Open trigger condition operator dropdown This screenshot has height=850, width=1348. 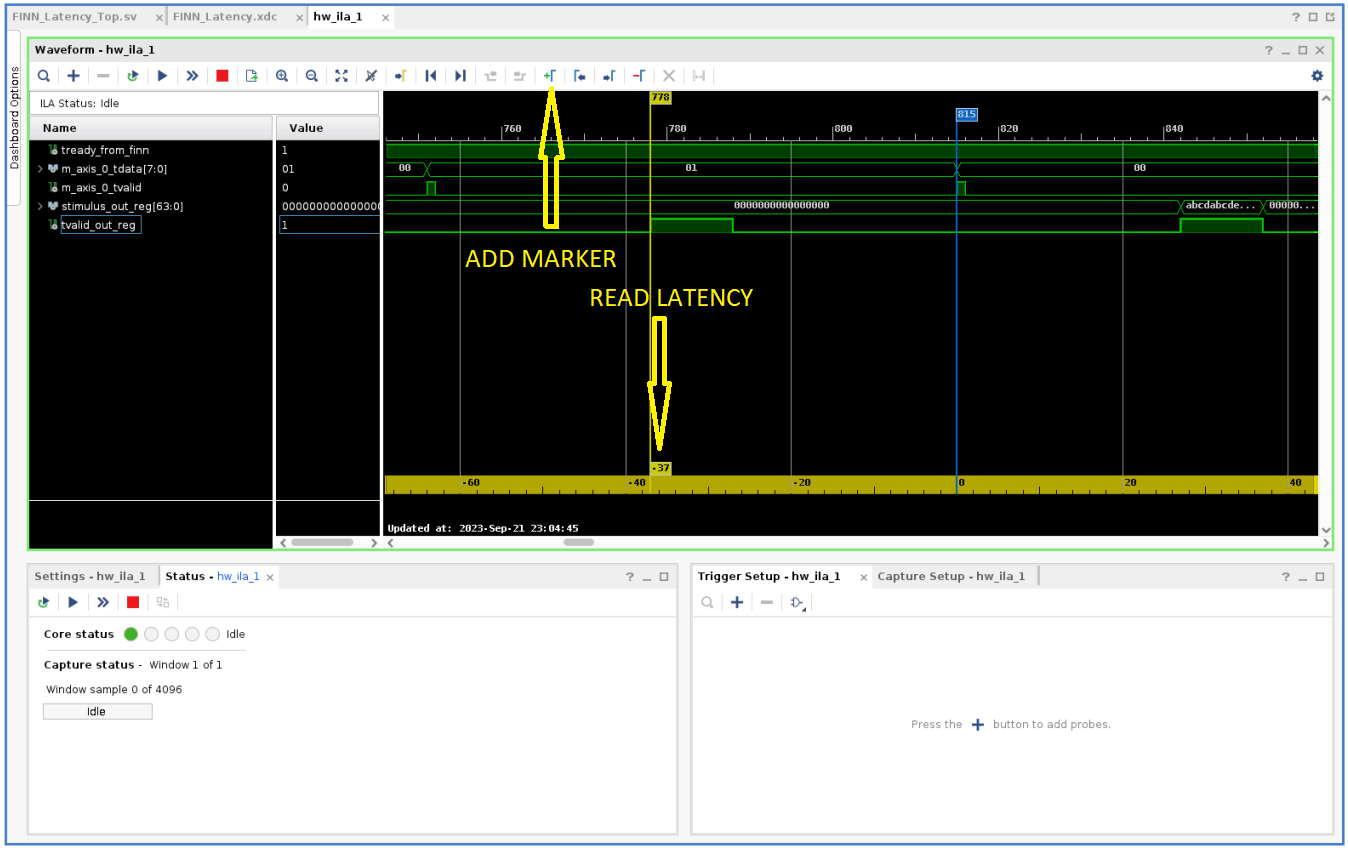[797, 602]
